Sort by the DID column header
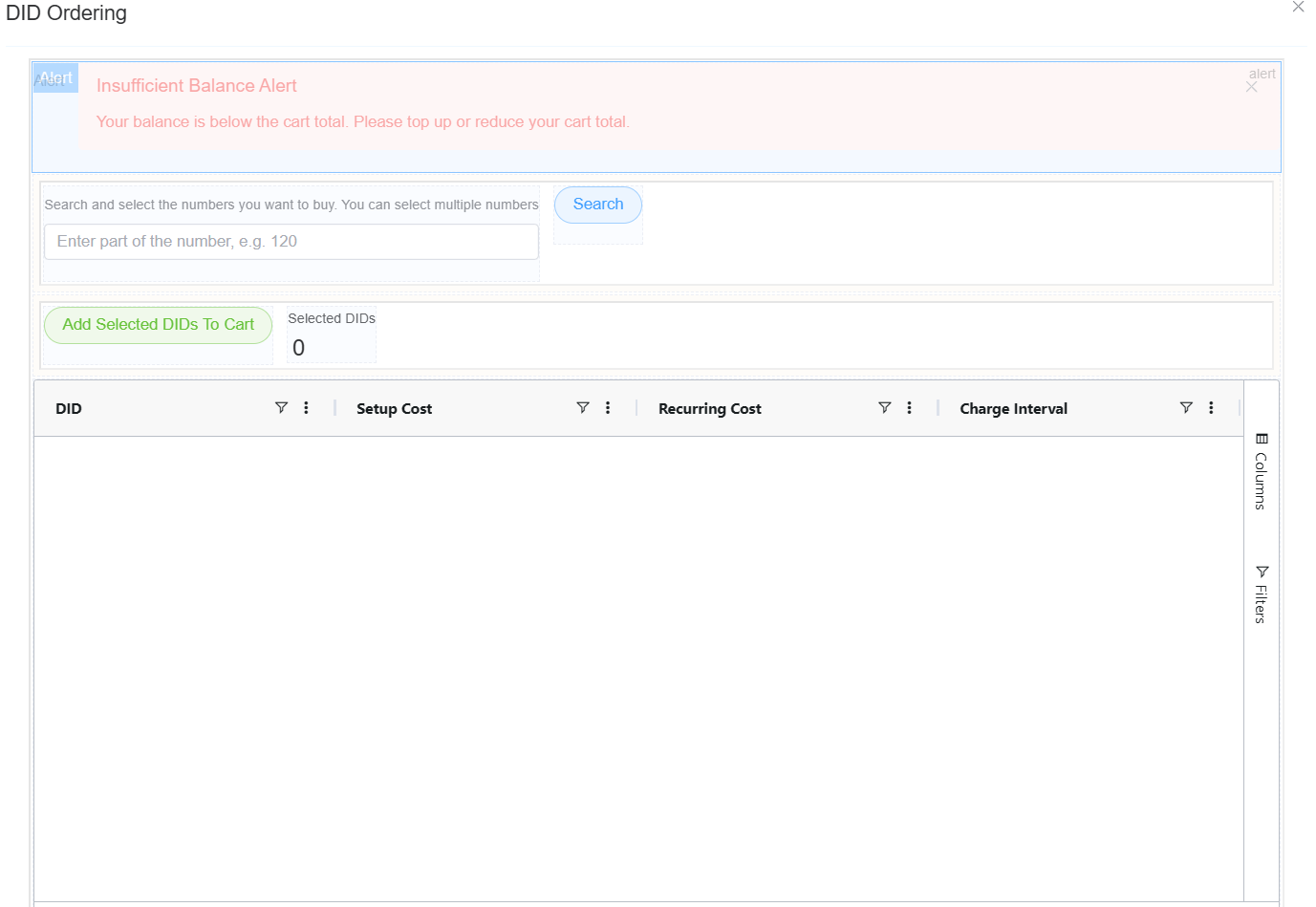Viewport: 1316px width, 907px height. [x=69, y=409]
